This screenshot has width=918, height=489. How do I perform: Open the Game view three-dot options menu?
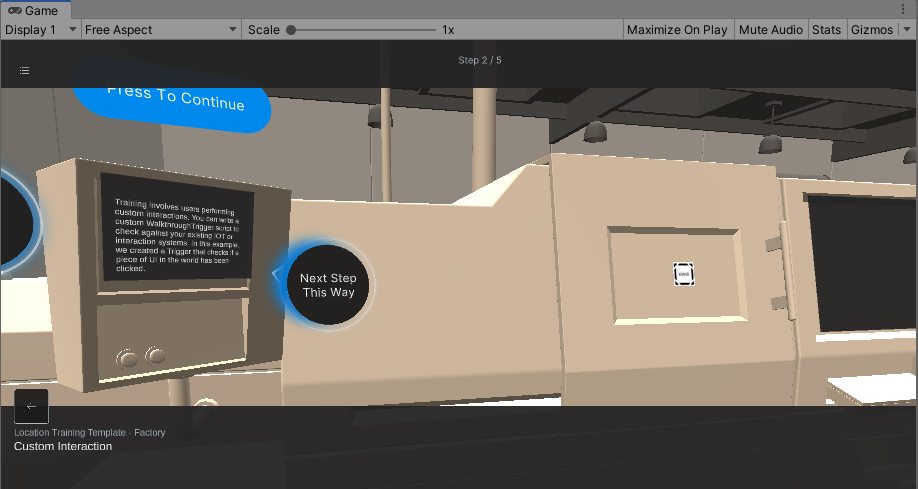(903, 9)
